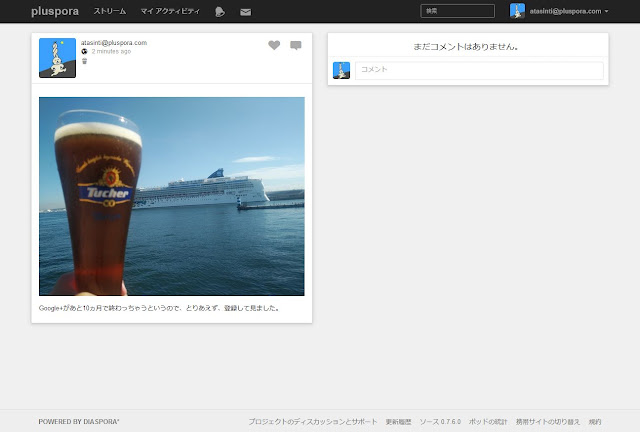Expand the atasinti@pluspora.com account dropdown
The image size is (640, 432).
[569, 11]
